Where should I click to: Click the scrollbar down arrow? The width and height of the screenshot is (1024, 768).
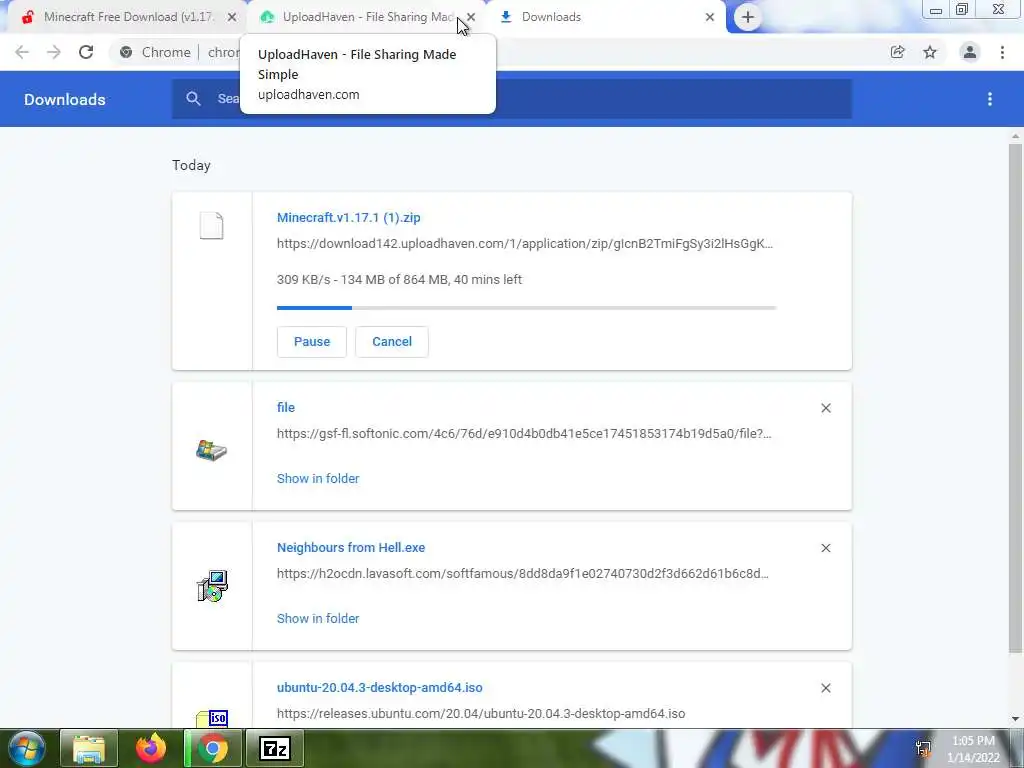tap(1015, 719)
